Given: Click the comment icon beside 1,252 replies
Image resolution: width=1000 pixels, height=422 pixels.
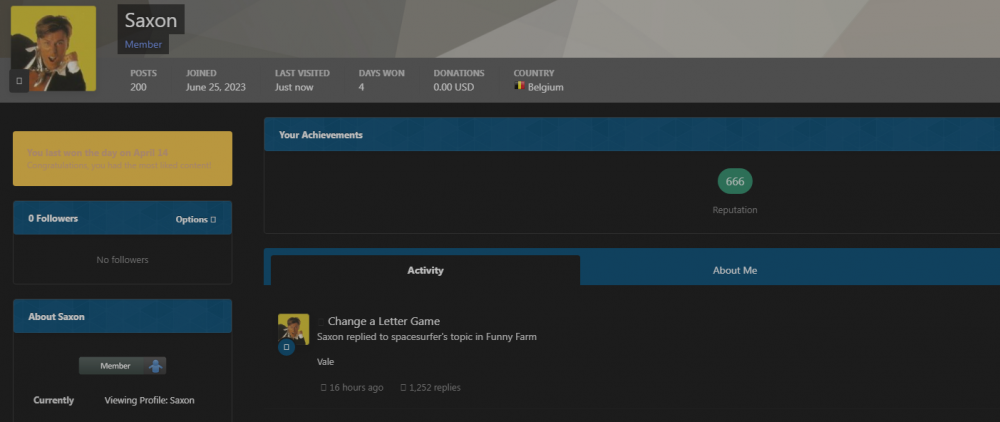Looking at the screenshot, I should (403, 388).
